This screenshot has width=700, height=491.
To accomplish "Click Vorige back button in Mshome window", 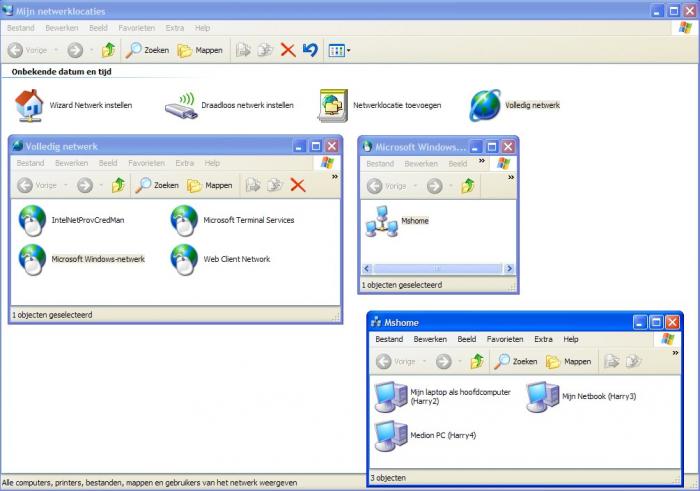I will [396, 362].
